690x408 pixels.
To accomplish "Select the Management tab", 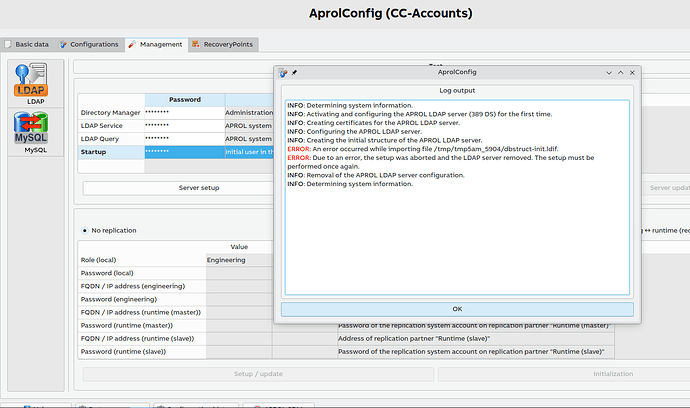I will 156,44.
